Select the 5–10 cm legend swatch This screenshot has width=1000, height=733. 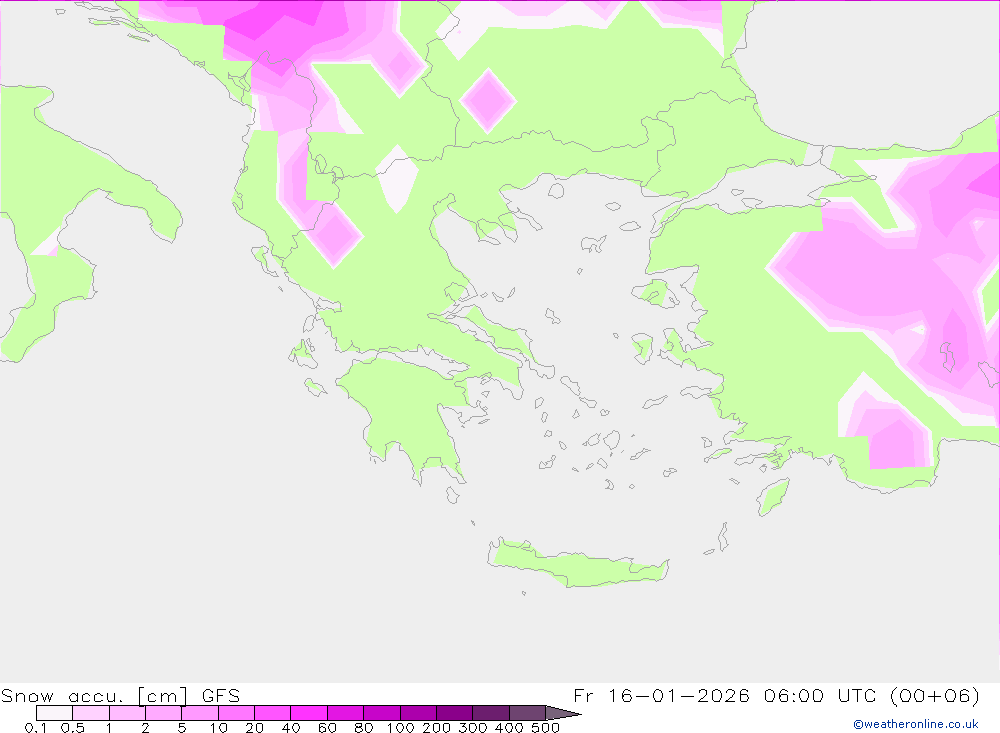(x=200, y=713)
